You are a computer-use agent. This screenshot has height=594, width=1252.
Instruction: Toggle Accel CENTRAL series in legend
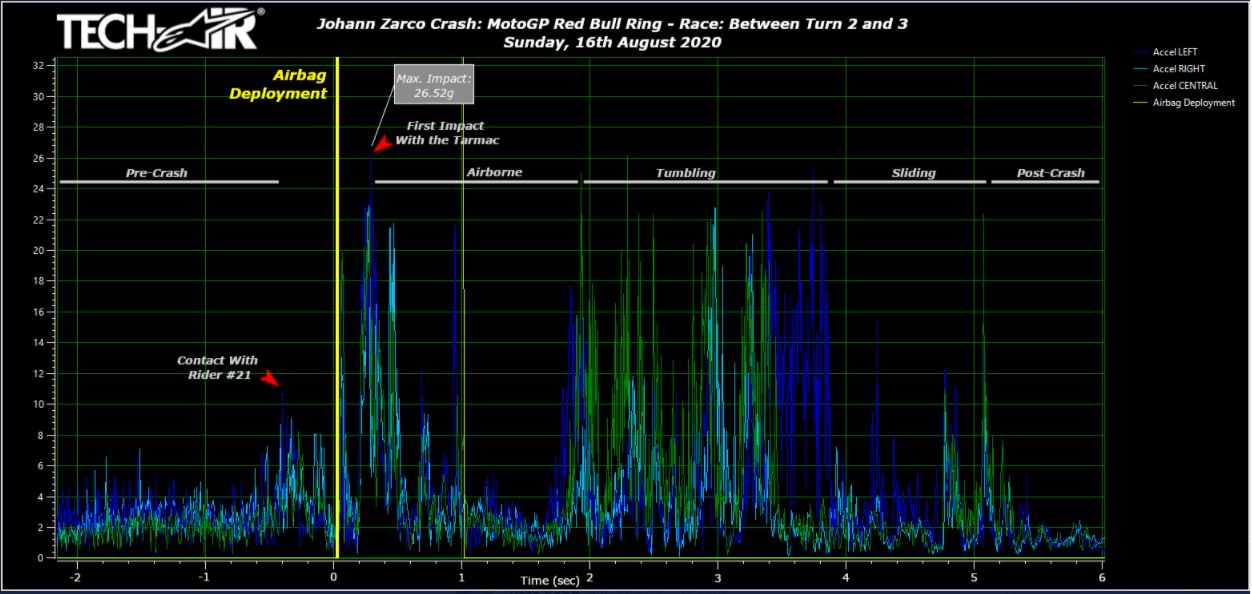click(x=1185, y=86)
